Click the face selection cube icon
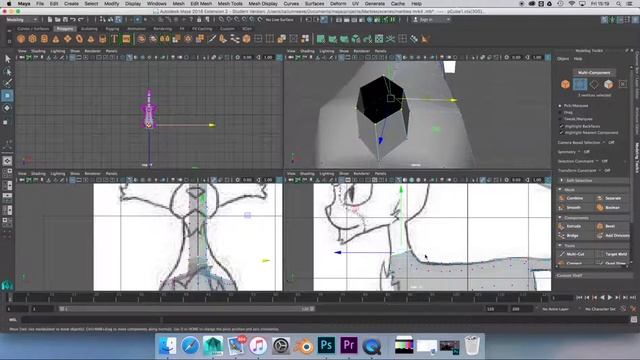 click(x=608, y=84)
